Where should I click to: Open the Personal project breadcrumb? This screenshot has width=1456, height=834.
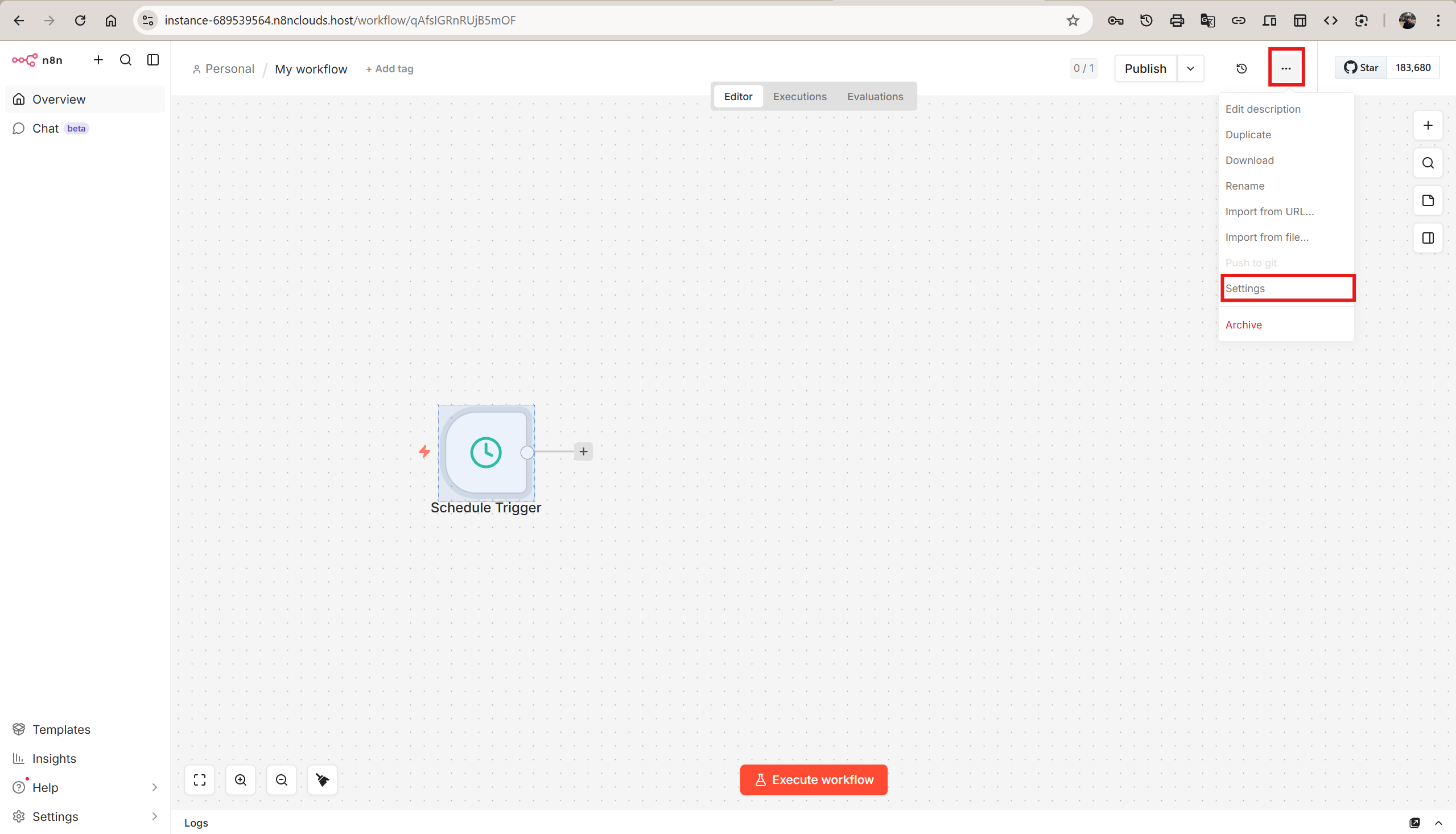[x=223, y=69]
